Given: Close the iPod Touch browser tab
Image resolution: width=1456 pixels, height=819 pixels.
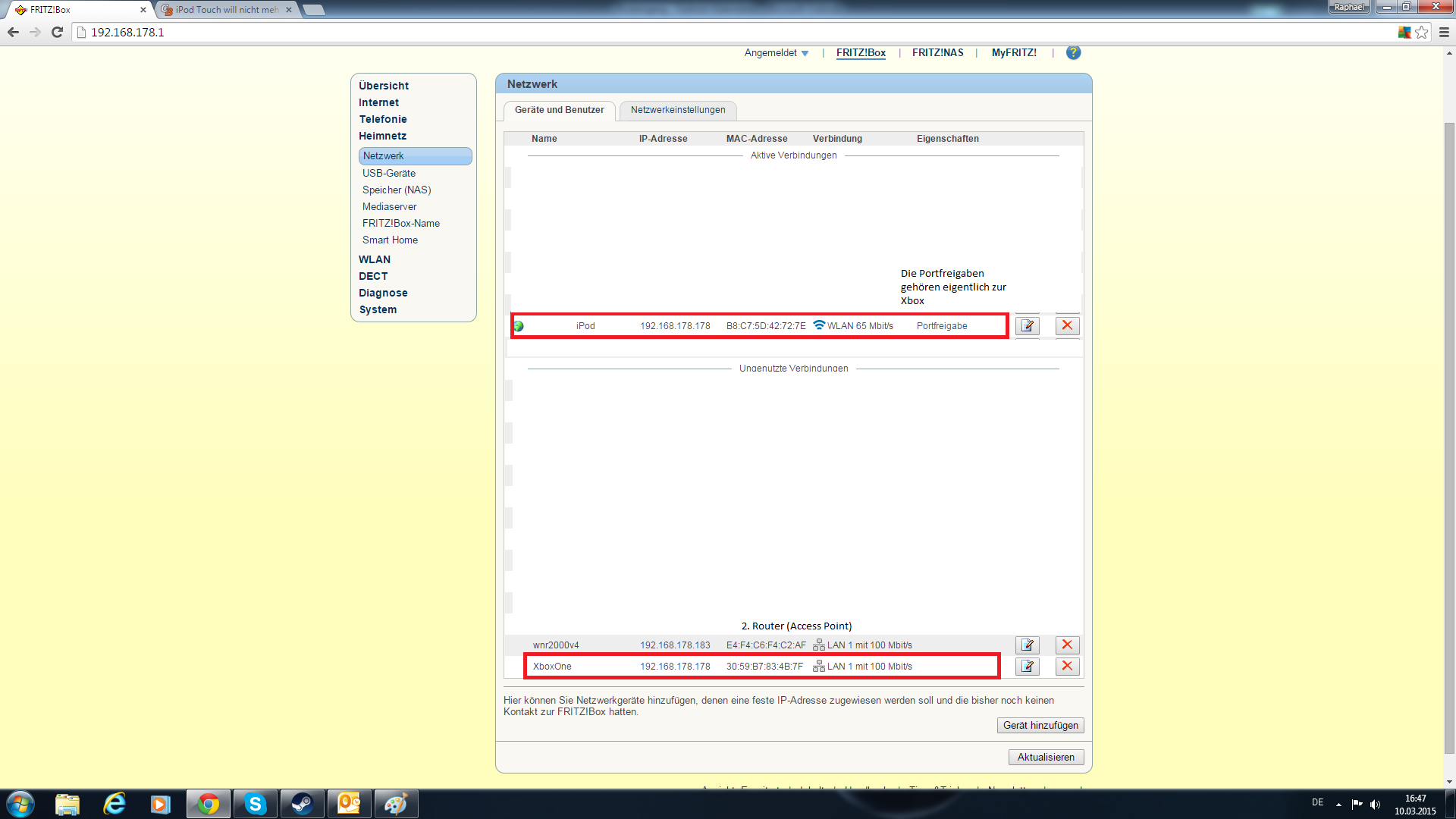Looking at the screenshot, I should [289, 10].
